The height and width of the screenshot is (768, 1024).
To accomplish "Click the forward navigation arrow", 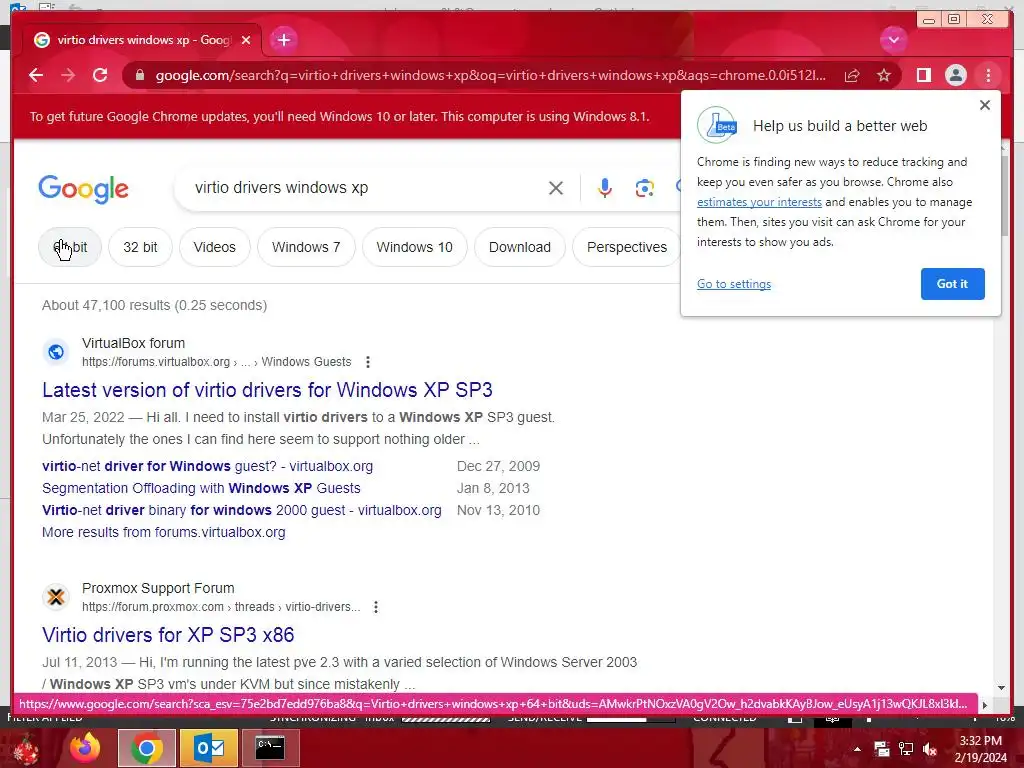I will (x=68, y=75).
